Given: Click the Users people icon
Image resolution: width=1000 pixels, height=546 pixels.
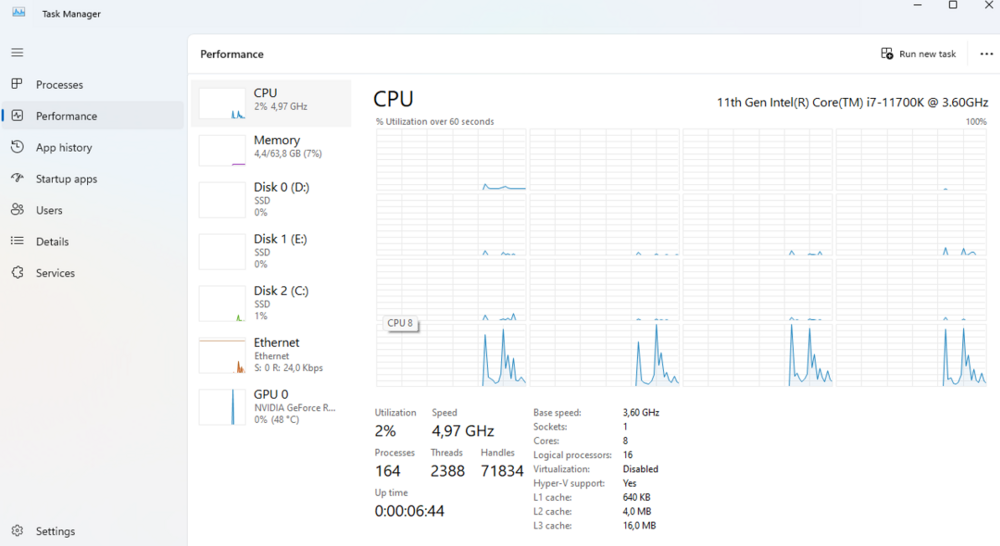Looking at the screenshot, I should click(x=17, y=209).
